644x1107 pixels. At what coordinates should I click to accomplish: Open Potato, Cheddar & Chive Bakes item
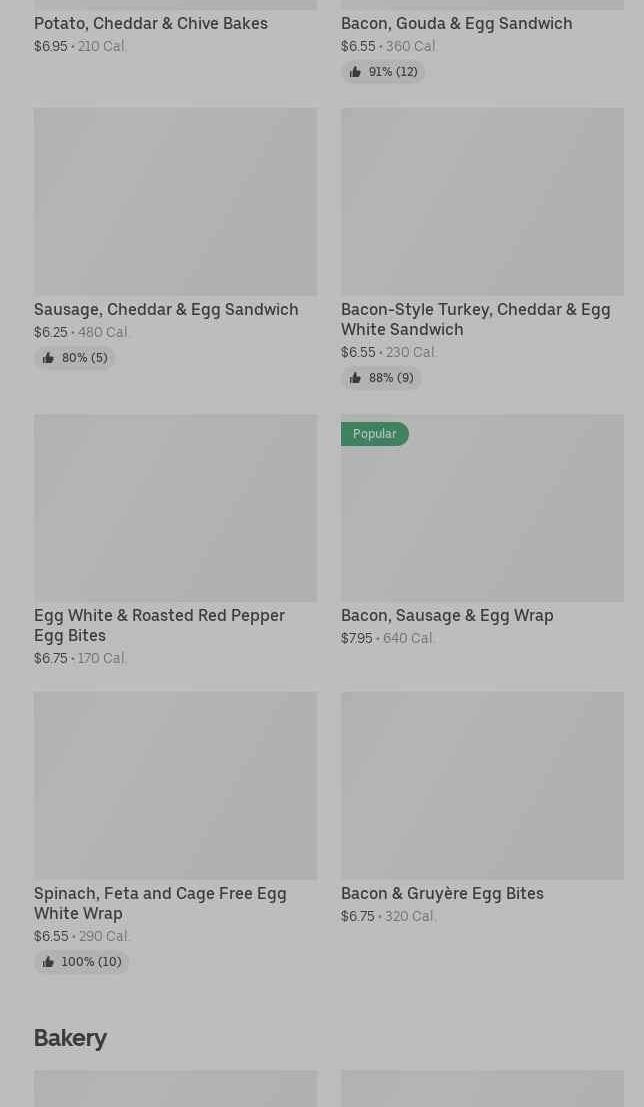pyautogui.click(x=151, y=23)
